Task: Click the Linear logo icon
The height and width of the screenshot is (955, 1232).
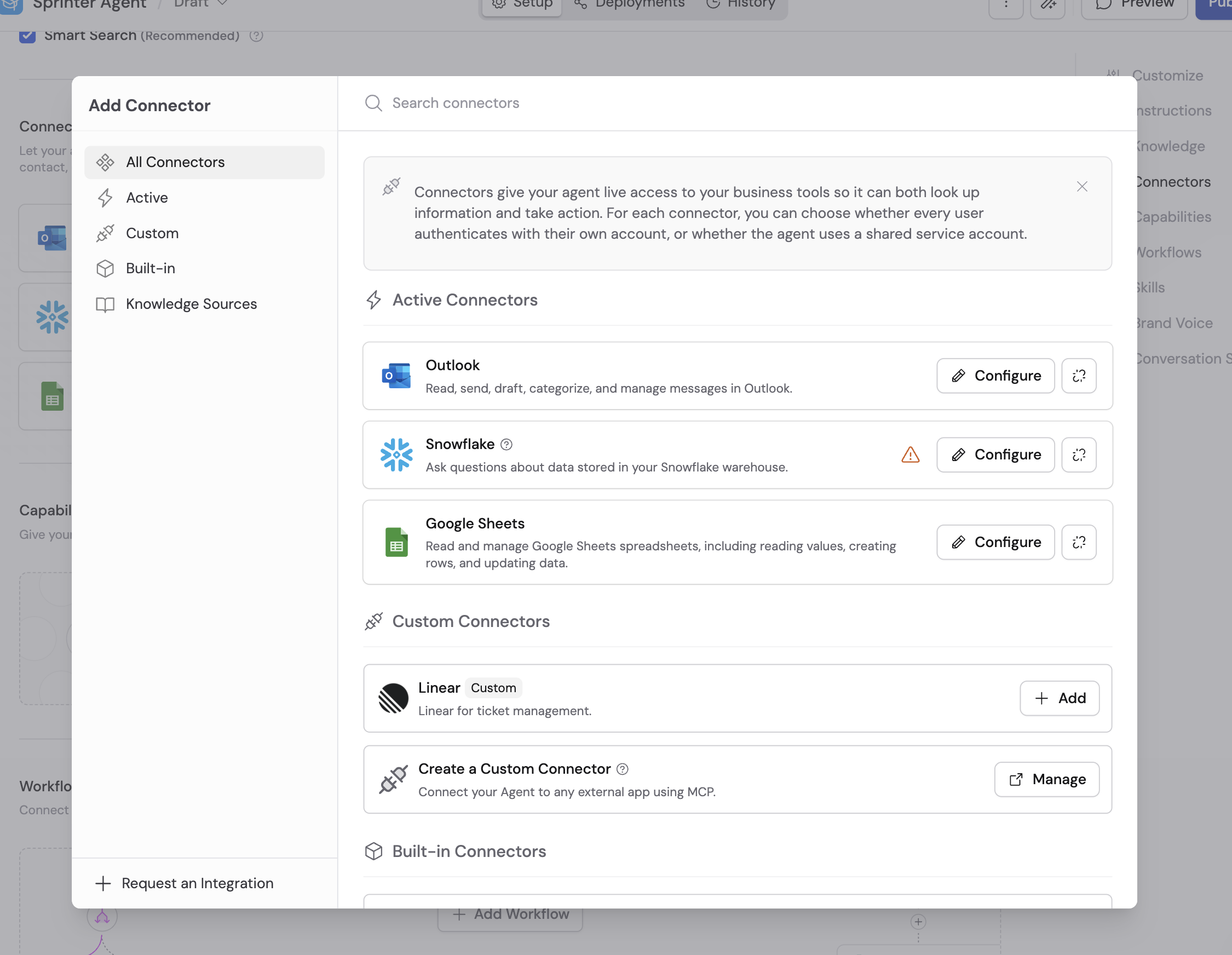Action: coord(393,698)
